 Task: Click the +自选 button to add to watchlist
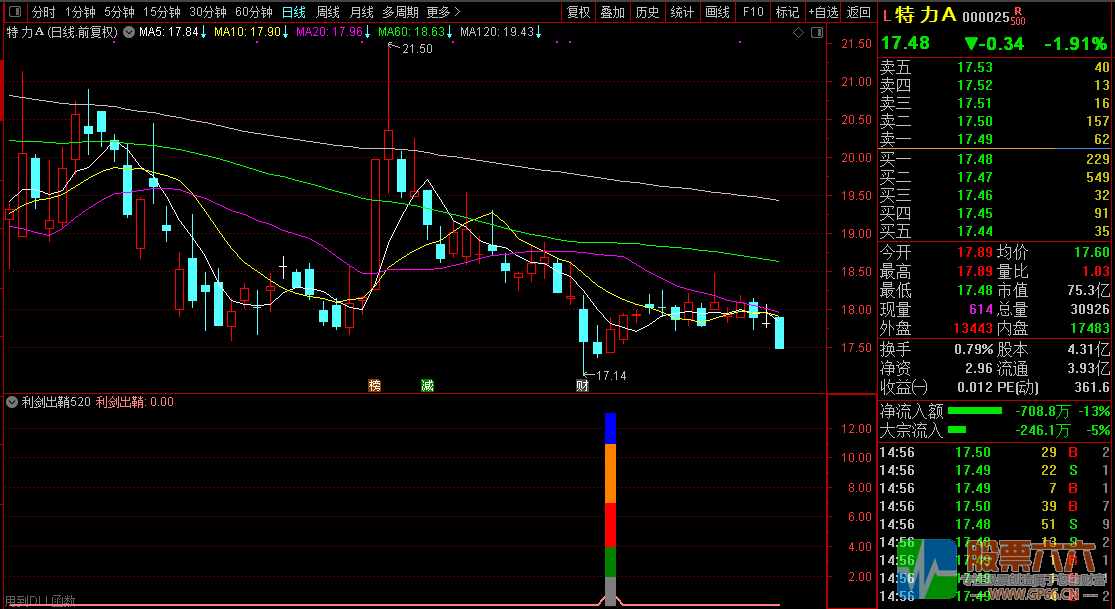click(x=821, y=12)
